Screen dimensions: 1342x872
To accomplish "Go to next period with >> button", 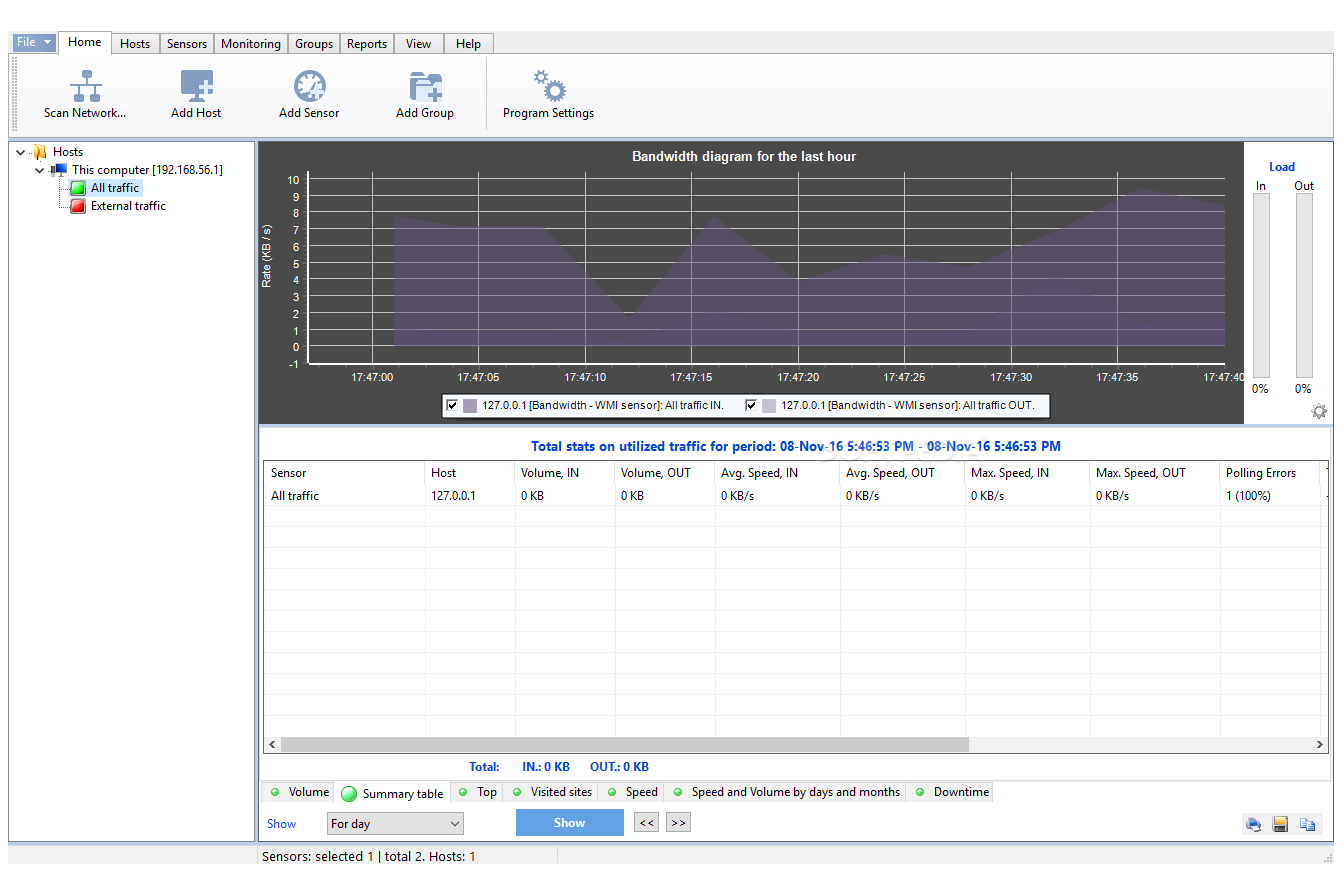I will (x=679, y=823).
